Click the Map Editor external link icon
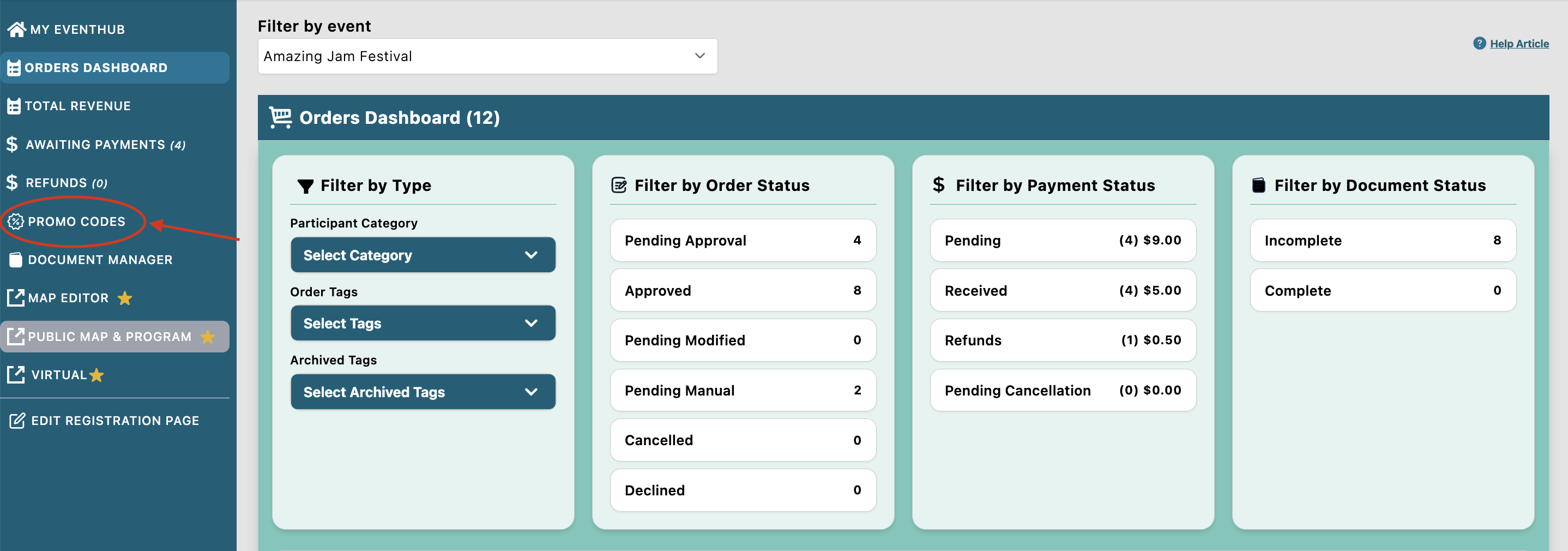Screen dimensions: 1568x551 [16, 298]
